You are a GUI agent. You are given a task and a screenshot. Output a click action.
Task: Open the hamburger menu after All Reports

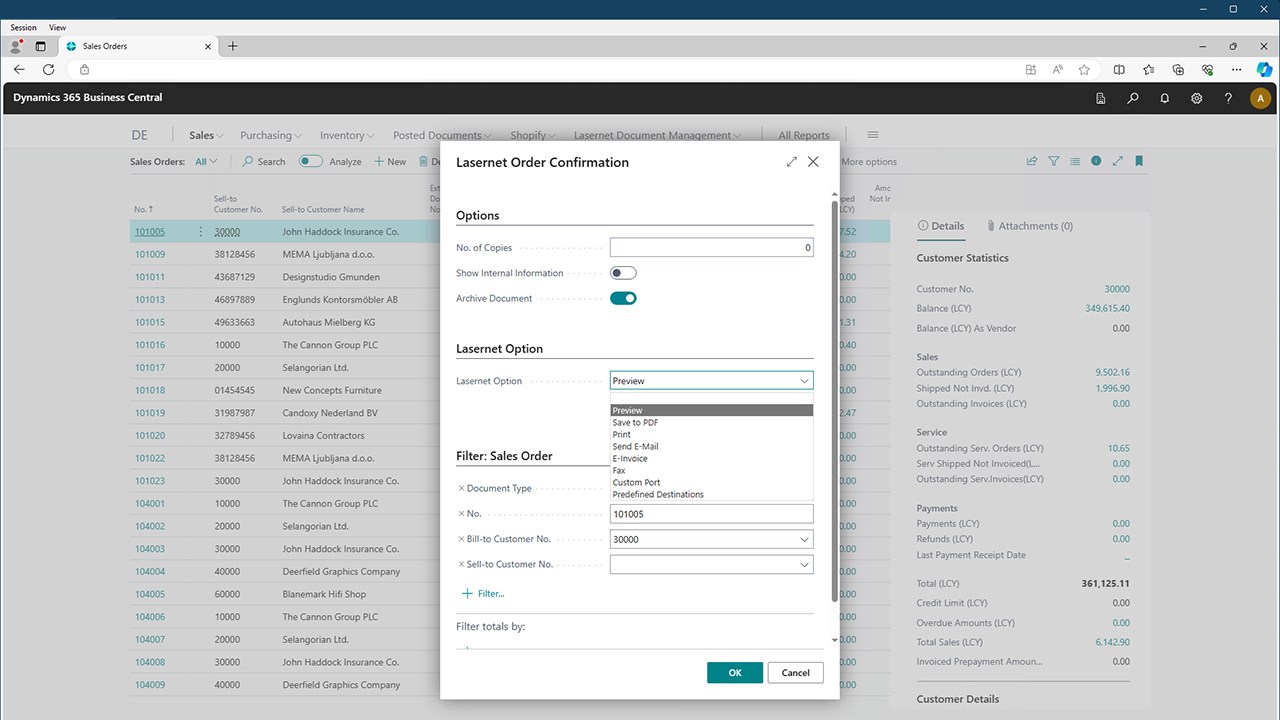pyautogui.click(x=873, y=135)
